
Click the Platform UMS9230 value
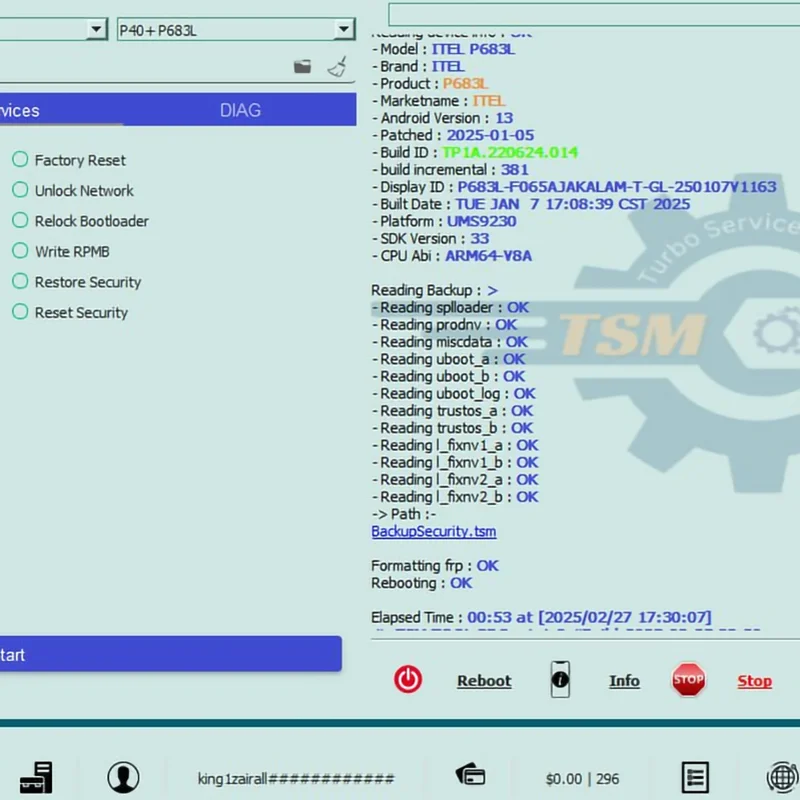[481, 221]
